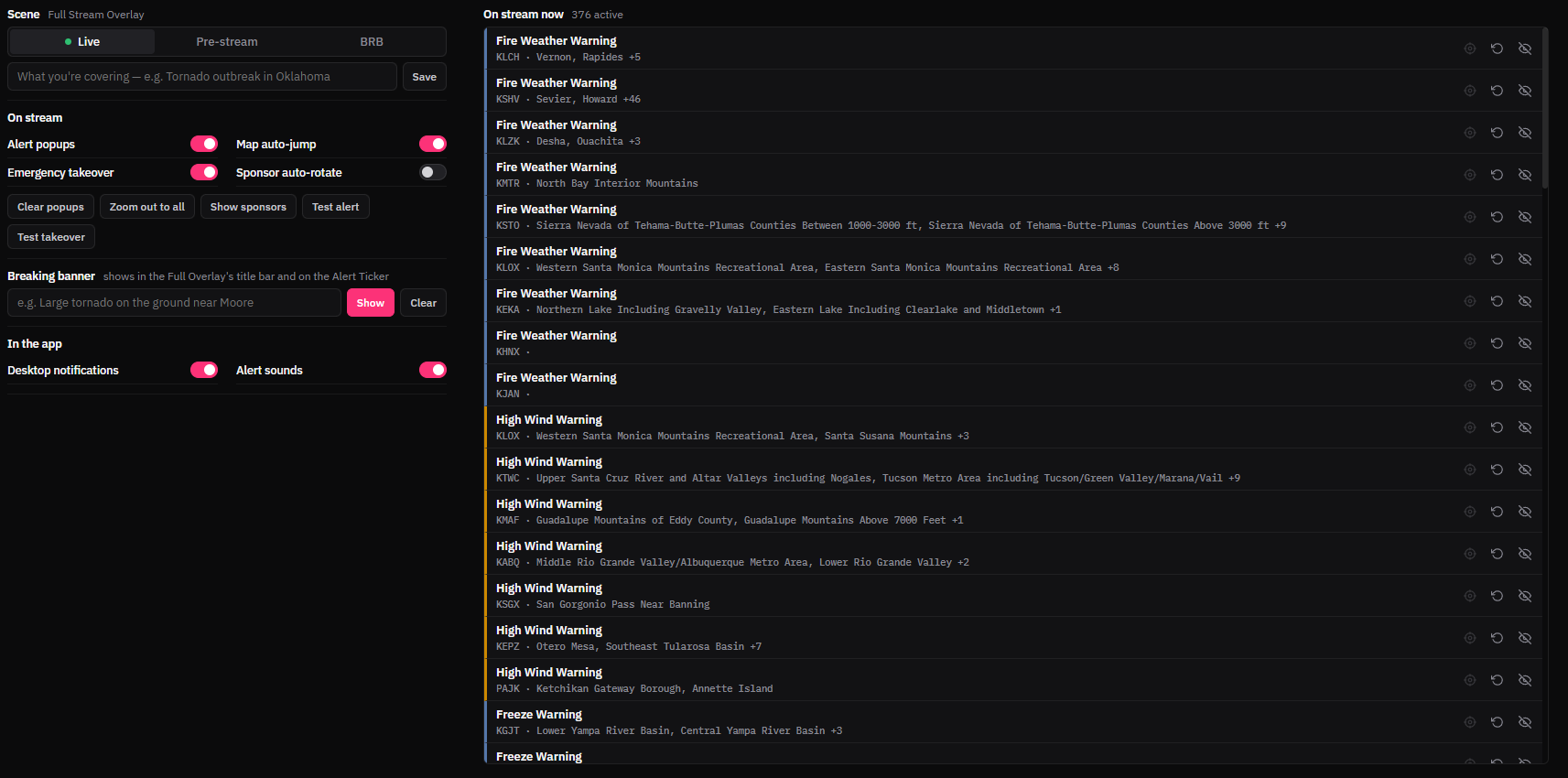Screen dimensions: 1568x778
Task: Locate the KMTR North Bay warning on map
Action: point(1470,175)
